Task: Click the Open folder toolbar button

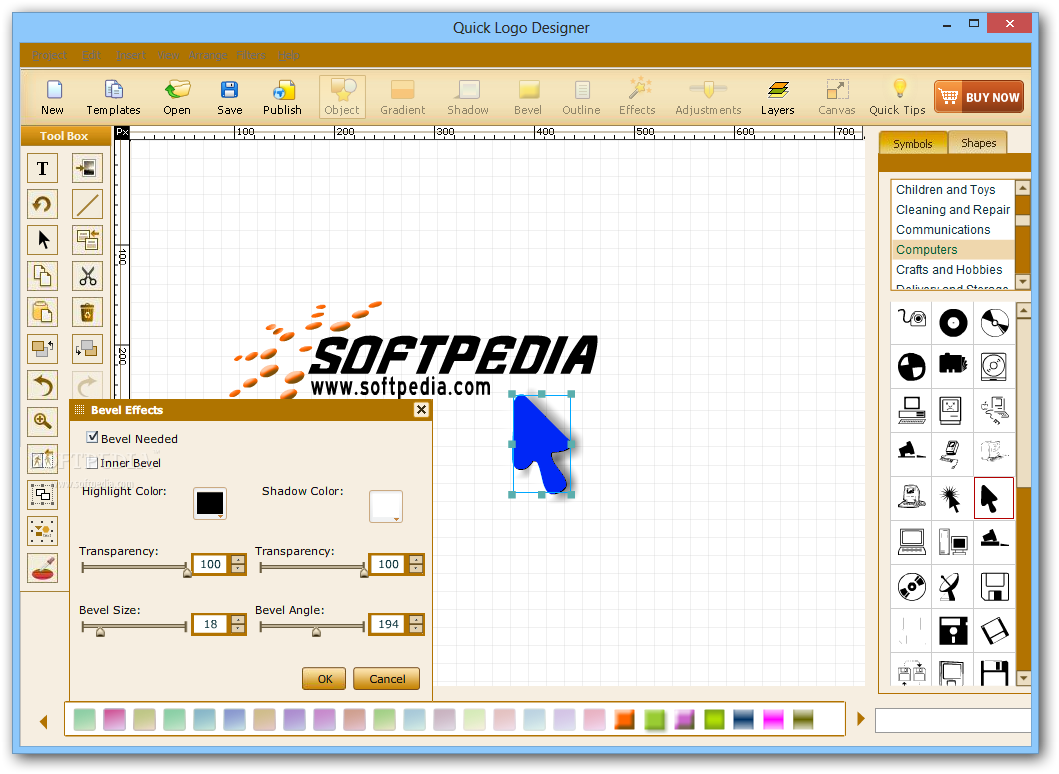Action: [x=177, y=97]
